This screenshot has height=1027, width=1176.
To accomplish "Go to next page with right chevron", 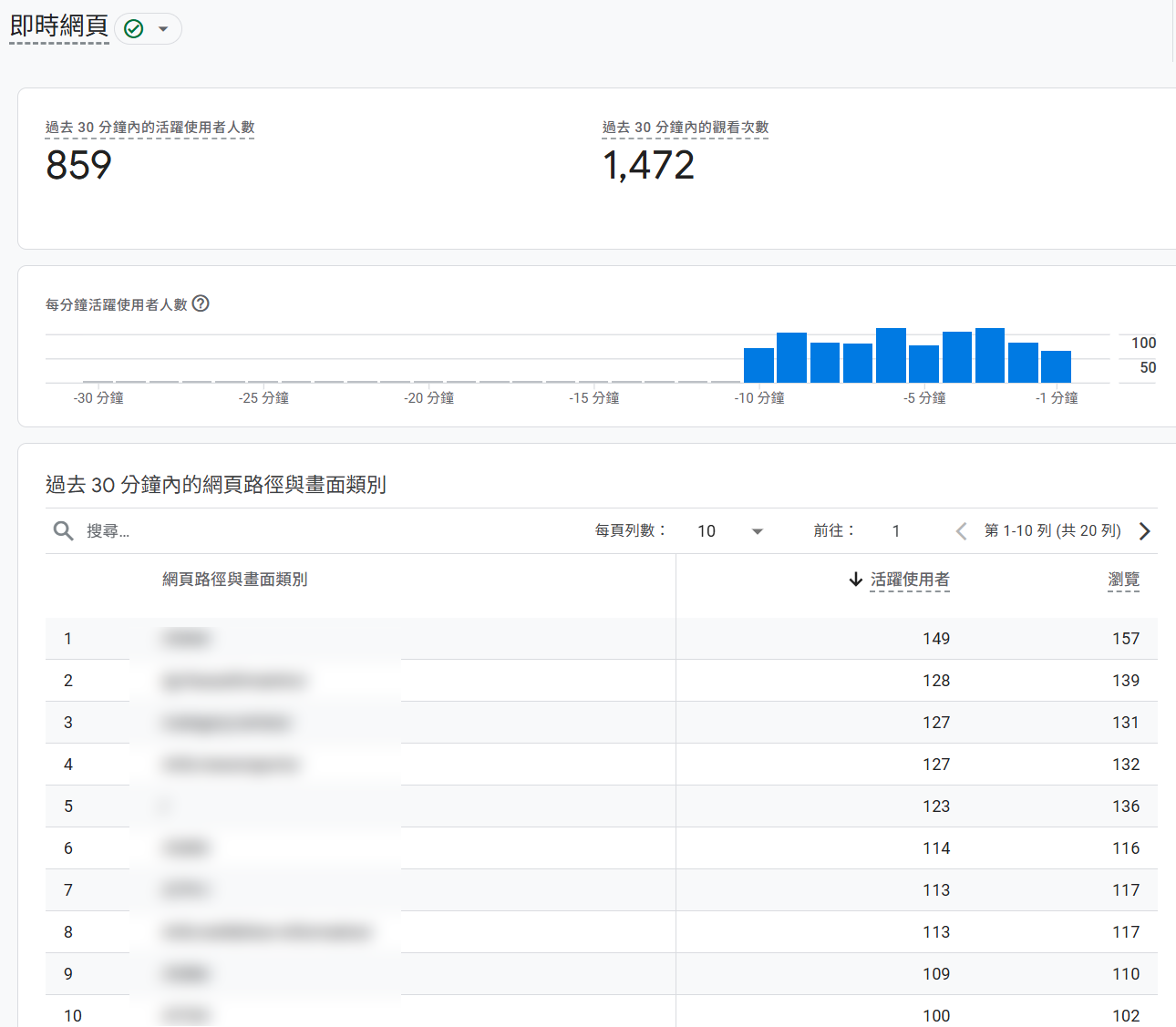I will [x=1145, y=531].
